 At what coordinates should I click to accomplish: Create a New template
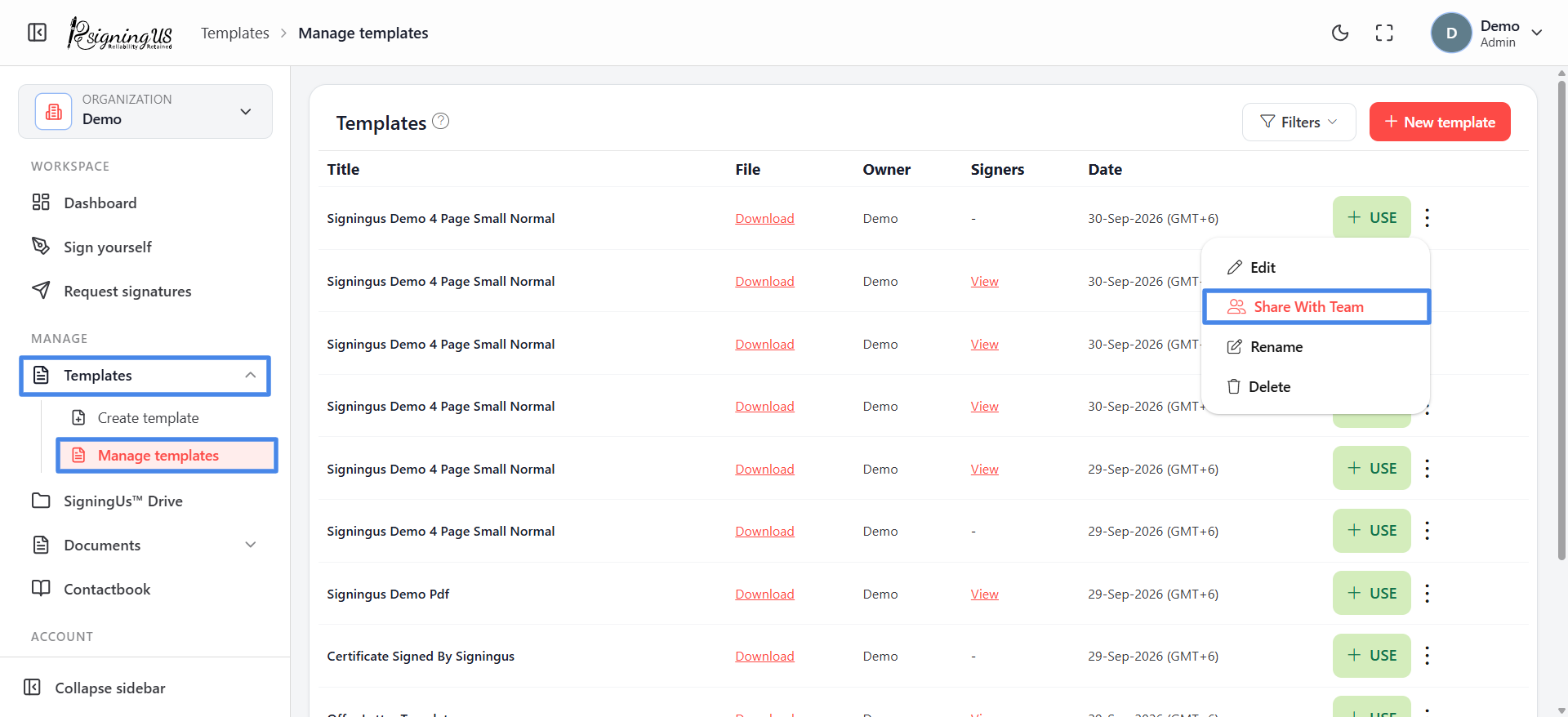pyautogui.click(x=1440, y=122)
